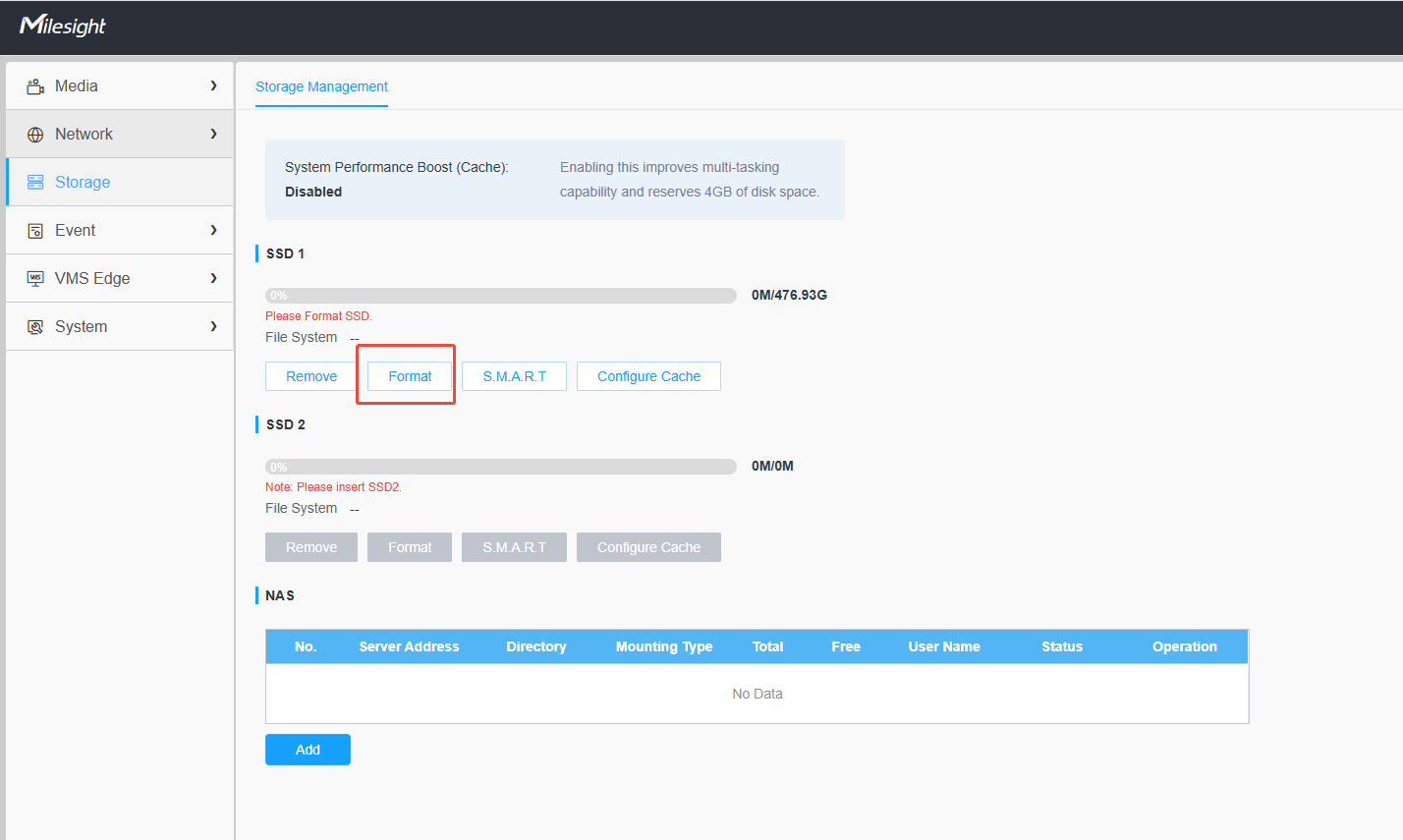The width and height of the screenshot is (1403, 840).
Task: Configure Cache for SSD 1
Action: point(648,376)
